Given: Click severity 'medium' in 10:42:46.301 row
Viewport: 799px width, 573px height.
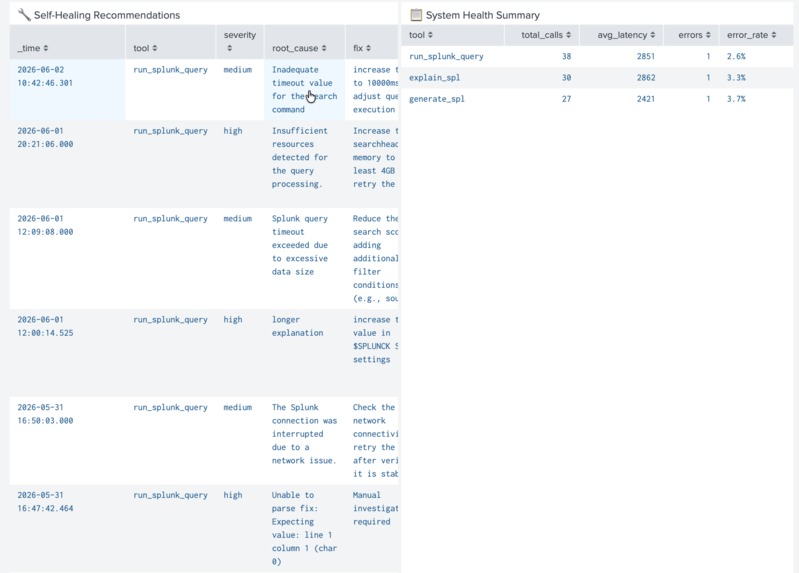Looking at the screenshot, I should click(x=237, y=69).
